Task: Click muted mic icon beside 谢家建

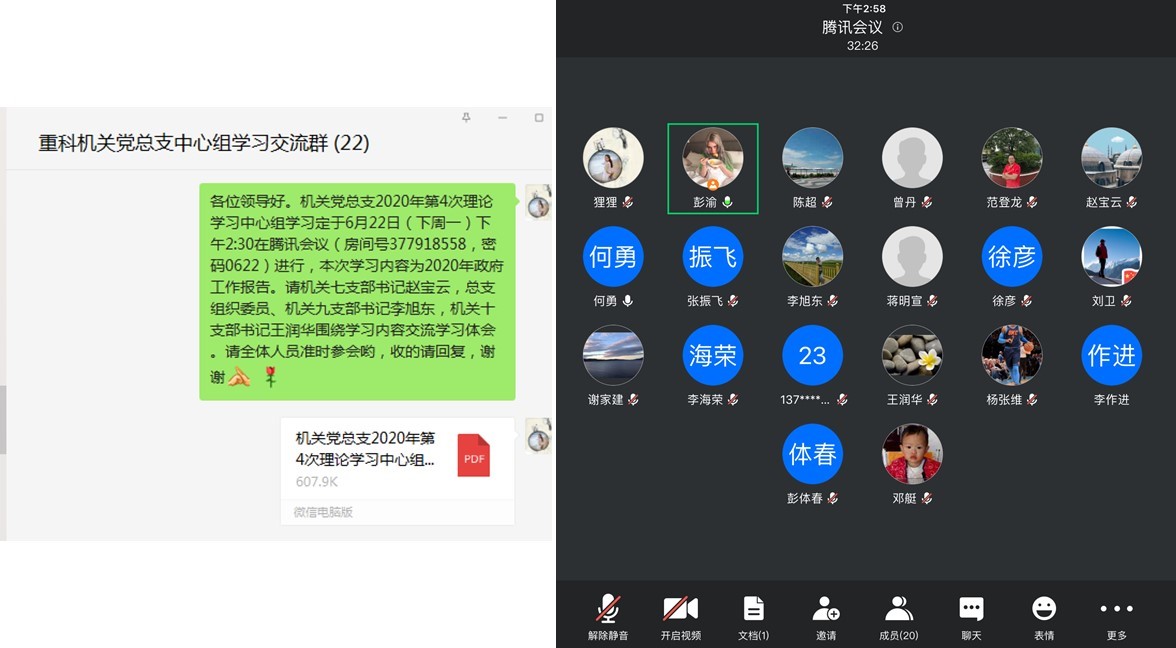Action: 633,400
